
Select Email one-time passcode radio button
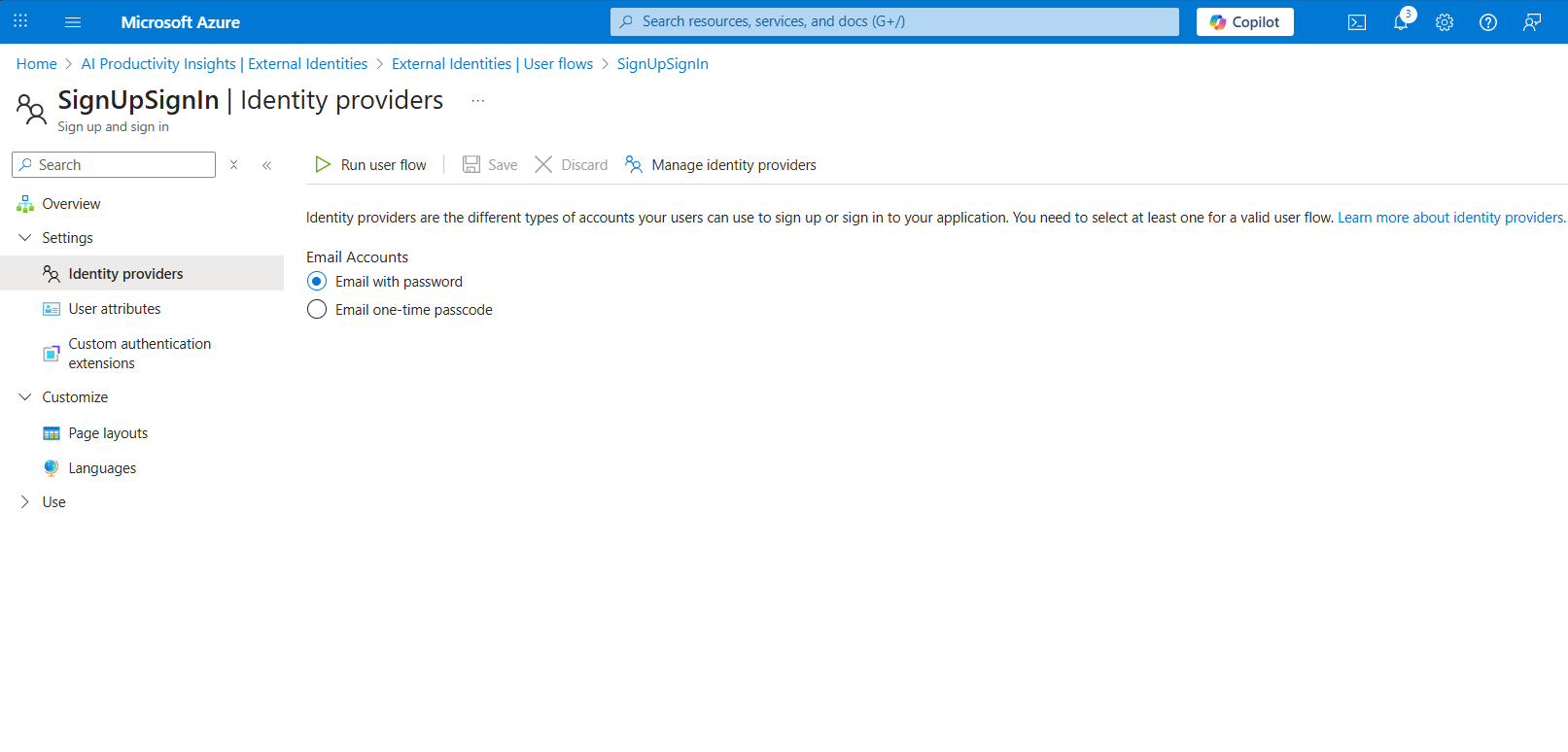coord(317,310)
